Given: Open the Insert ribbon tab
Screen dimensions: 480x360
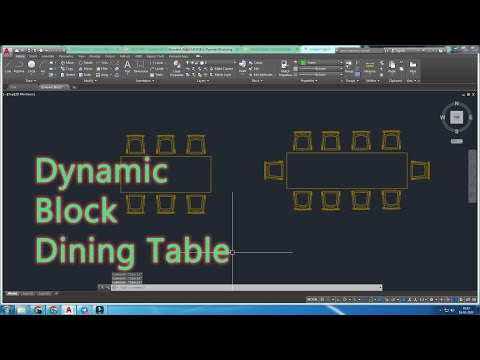Looking at the screenshot, I should 33,56.
